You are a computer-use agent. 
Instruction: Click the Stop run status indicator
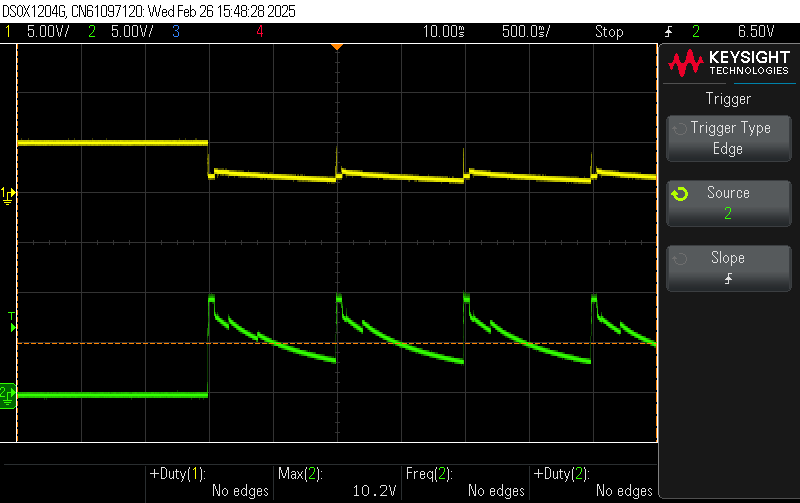609,32
